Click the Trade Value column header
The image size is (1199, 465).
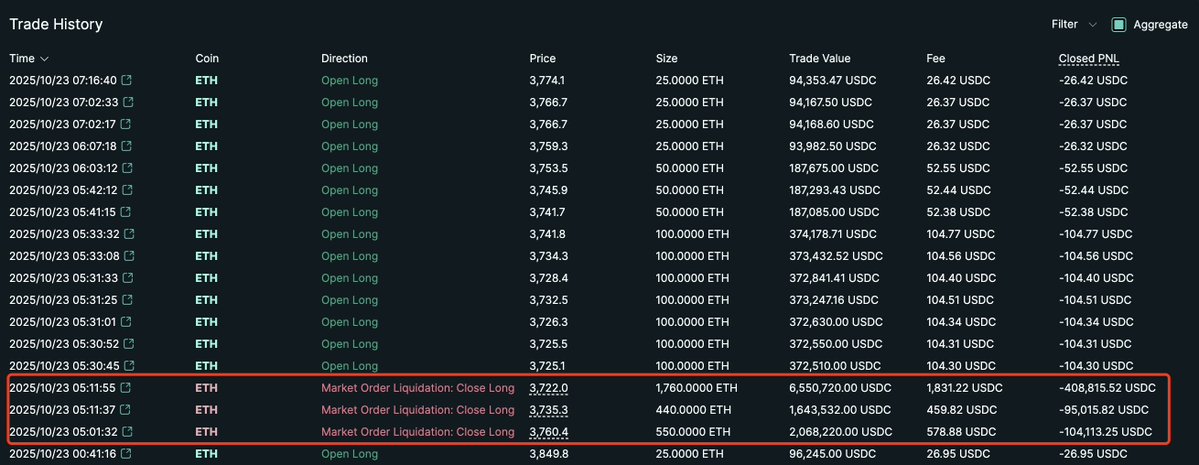tap(819, 58)
